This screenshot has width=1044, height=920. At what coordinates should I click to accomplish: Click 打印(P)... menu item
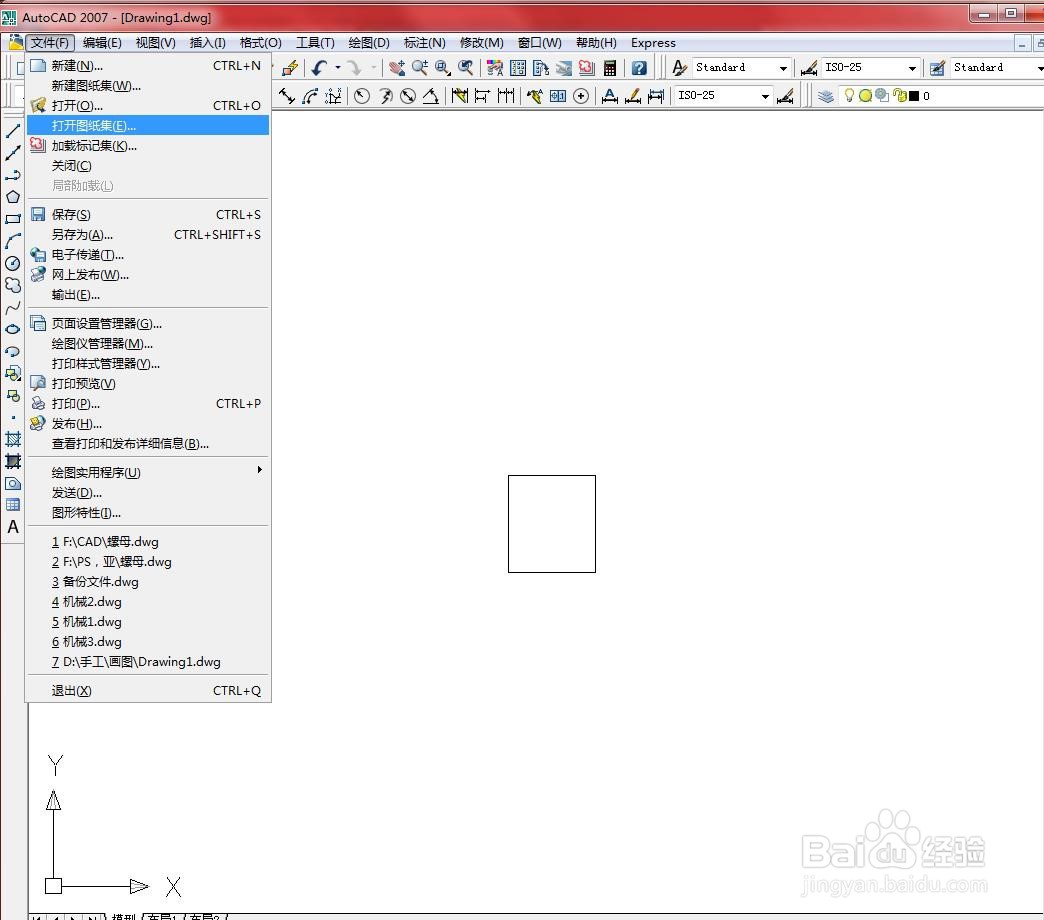[x=148, y=403]
